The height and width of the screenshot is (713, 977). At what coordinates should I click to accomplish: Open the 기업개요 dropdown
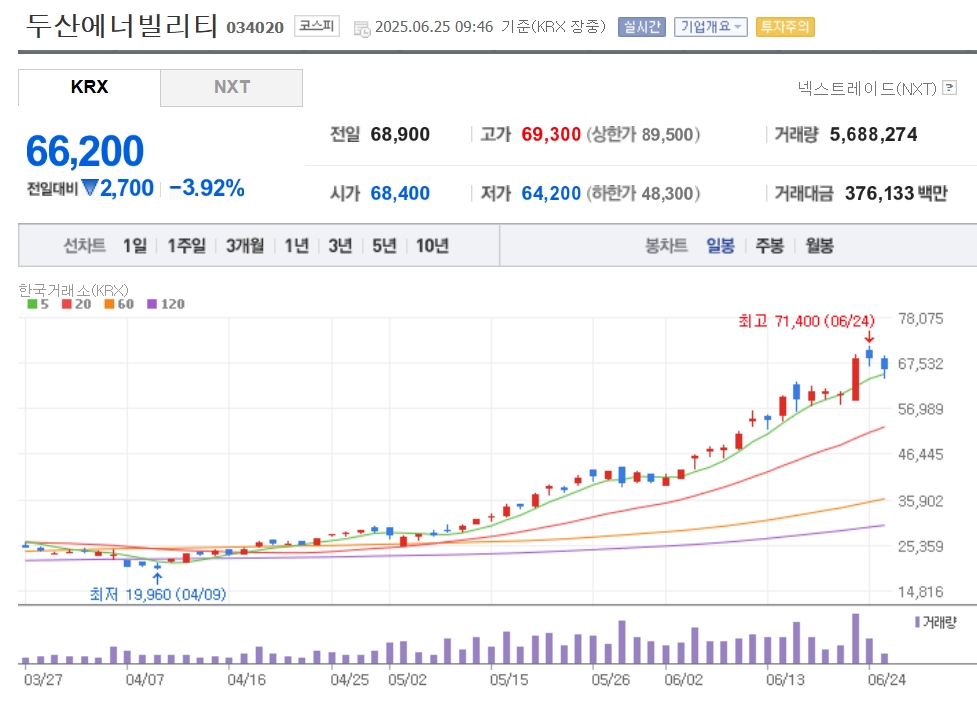click(710, 27)
